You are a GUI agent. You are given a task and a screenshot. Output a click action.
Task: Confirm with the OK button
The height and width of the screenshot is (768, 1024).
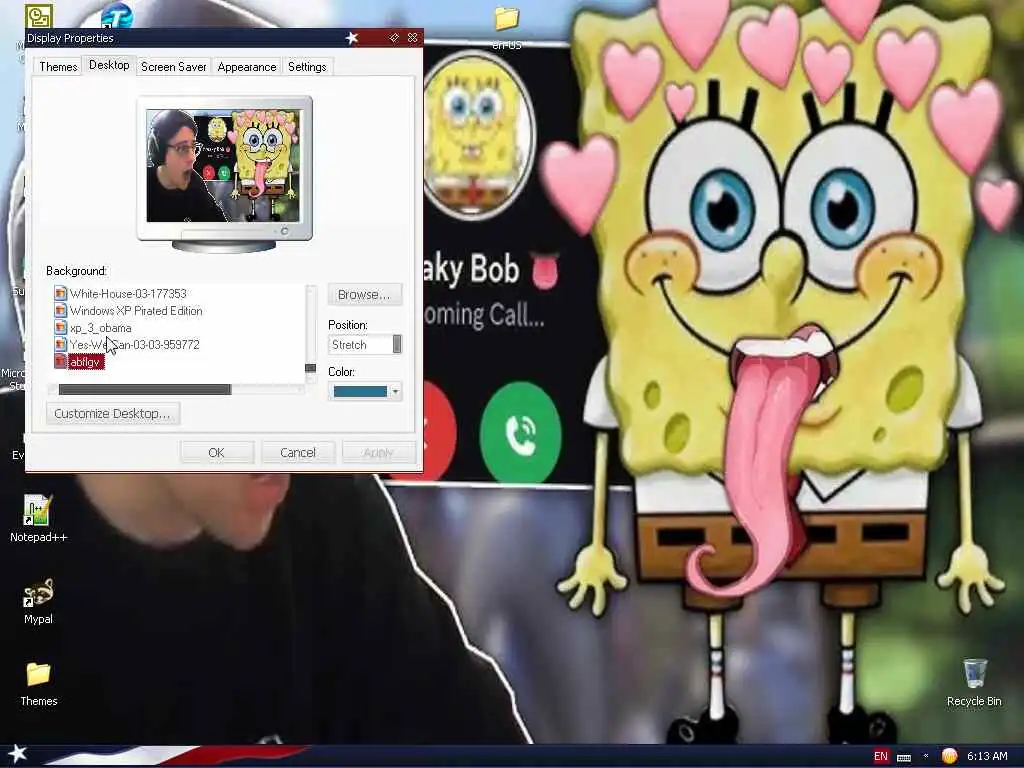[217, 452]
